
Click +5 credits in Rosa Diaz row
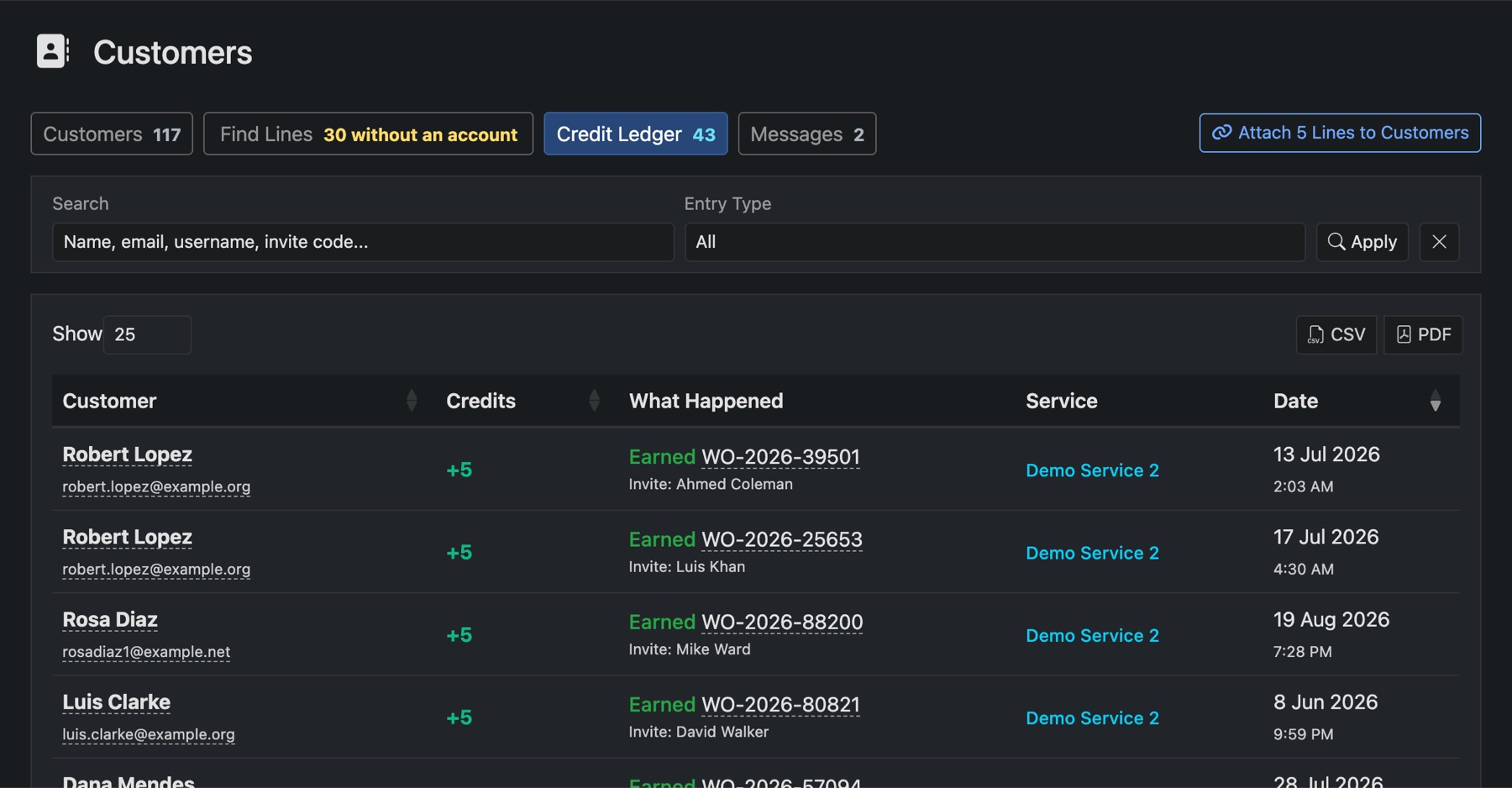click(x=459, y=635)
